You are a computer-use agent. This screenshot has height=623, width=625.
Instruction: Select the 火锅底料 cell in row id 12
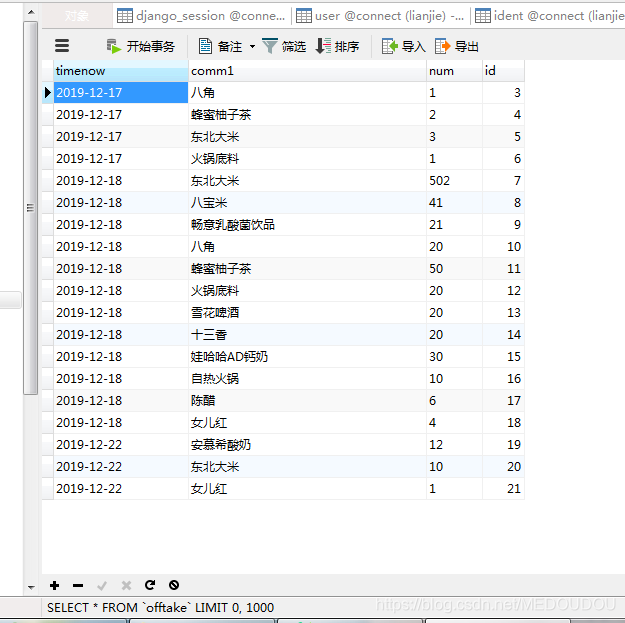[307, 291]
